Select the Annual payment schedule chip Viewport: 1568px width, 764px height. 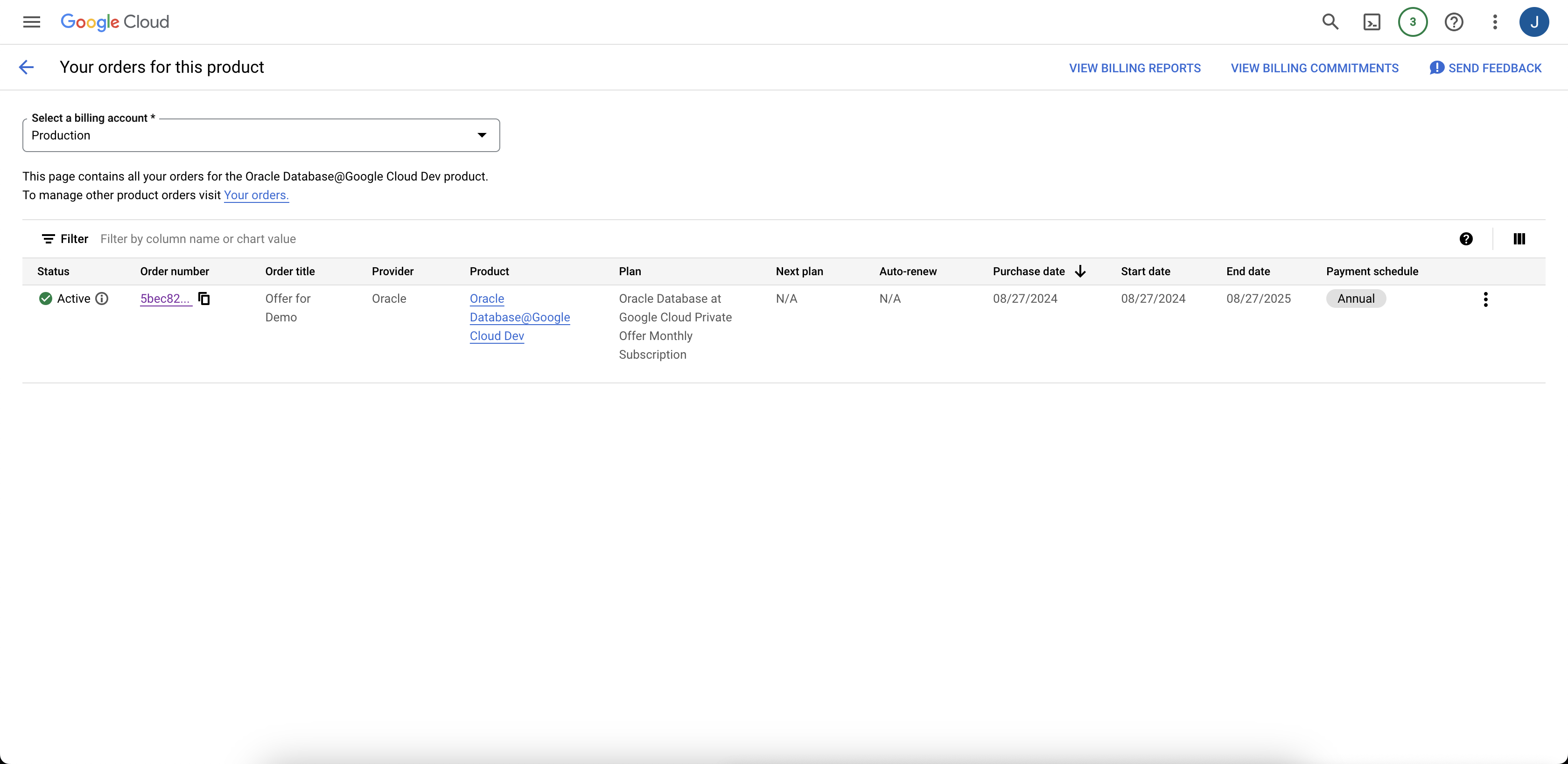[1356, 299]
